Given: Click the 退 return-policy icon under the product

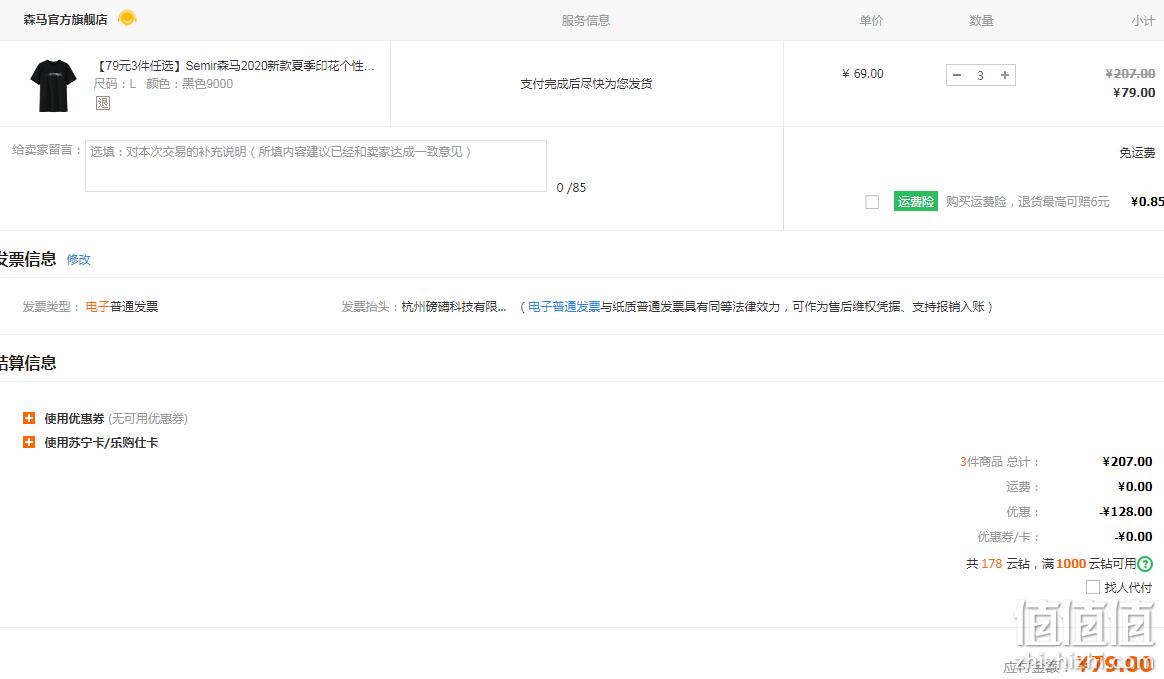Looking at the screenshot, I should [x=102, y=103].
